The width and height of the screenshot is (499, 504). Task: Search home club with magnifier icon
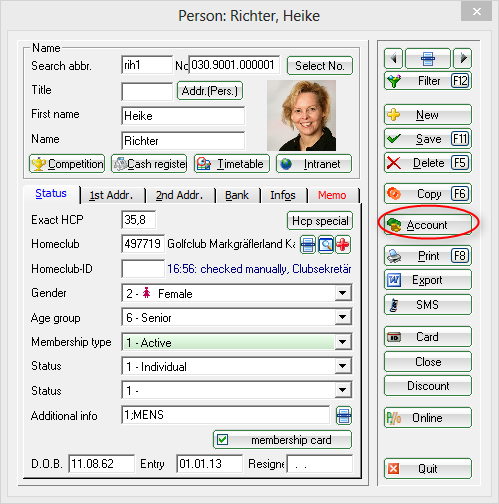[326, 245]
